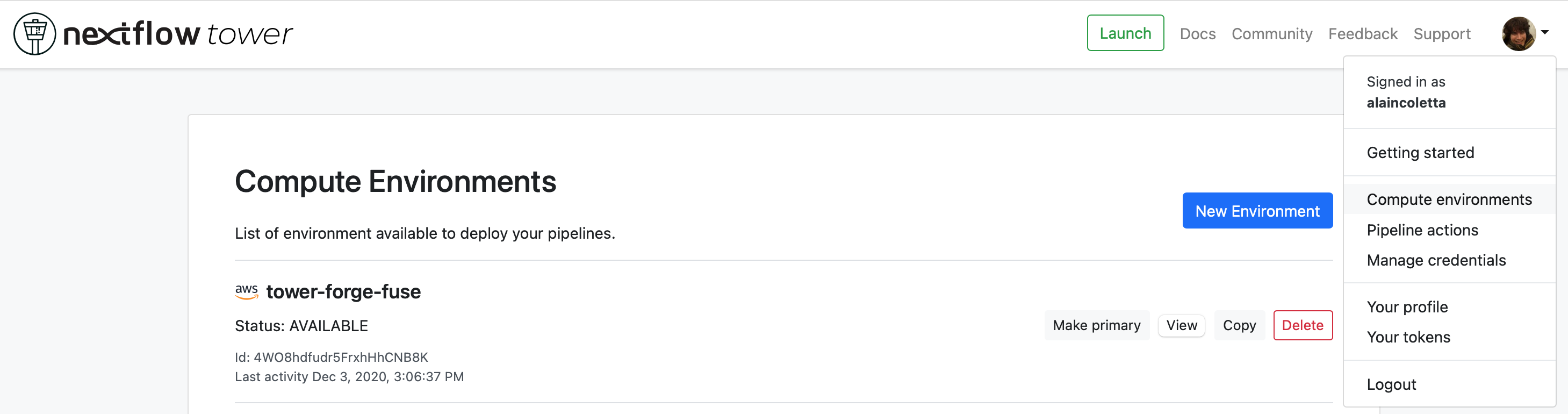Make tower-forge-fuse the primary environment
This screenshot has height=414, width=1568.
(x=1097, y=325)
